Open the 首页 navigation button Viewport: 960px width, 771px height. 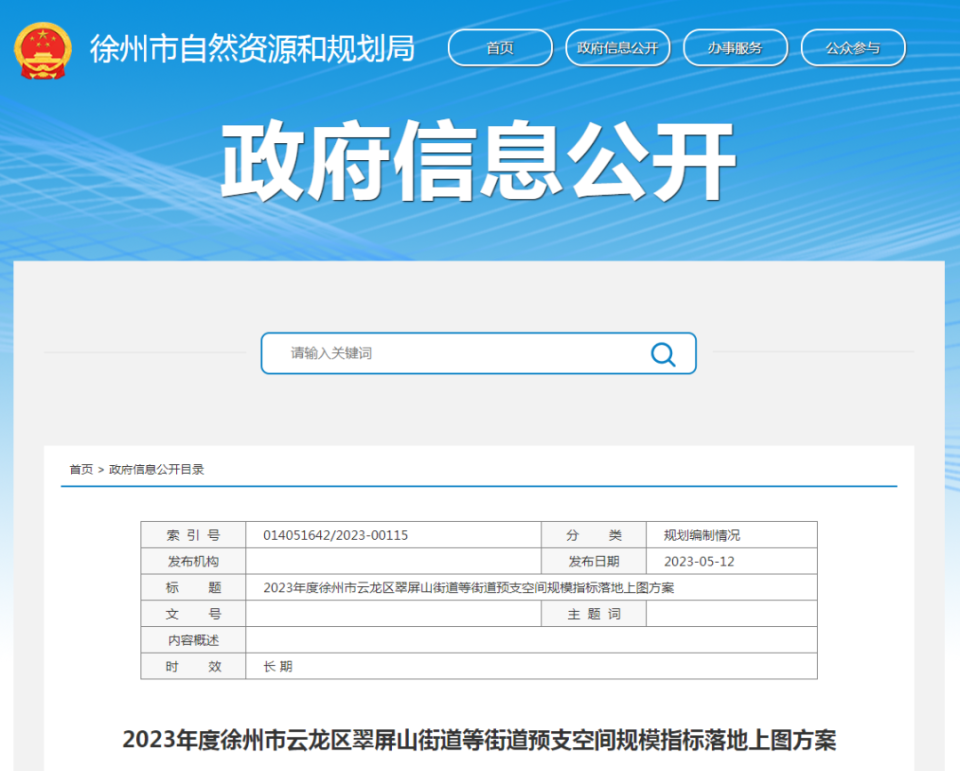click(x=500, y=47)
